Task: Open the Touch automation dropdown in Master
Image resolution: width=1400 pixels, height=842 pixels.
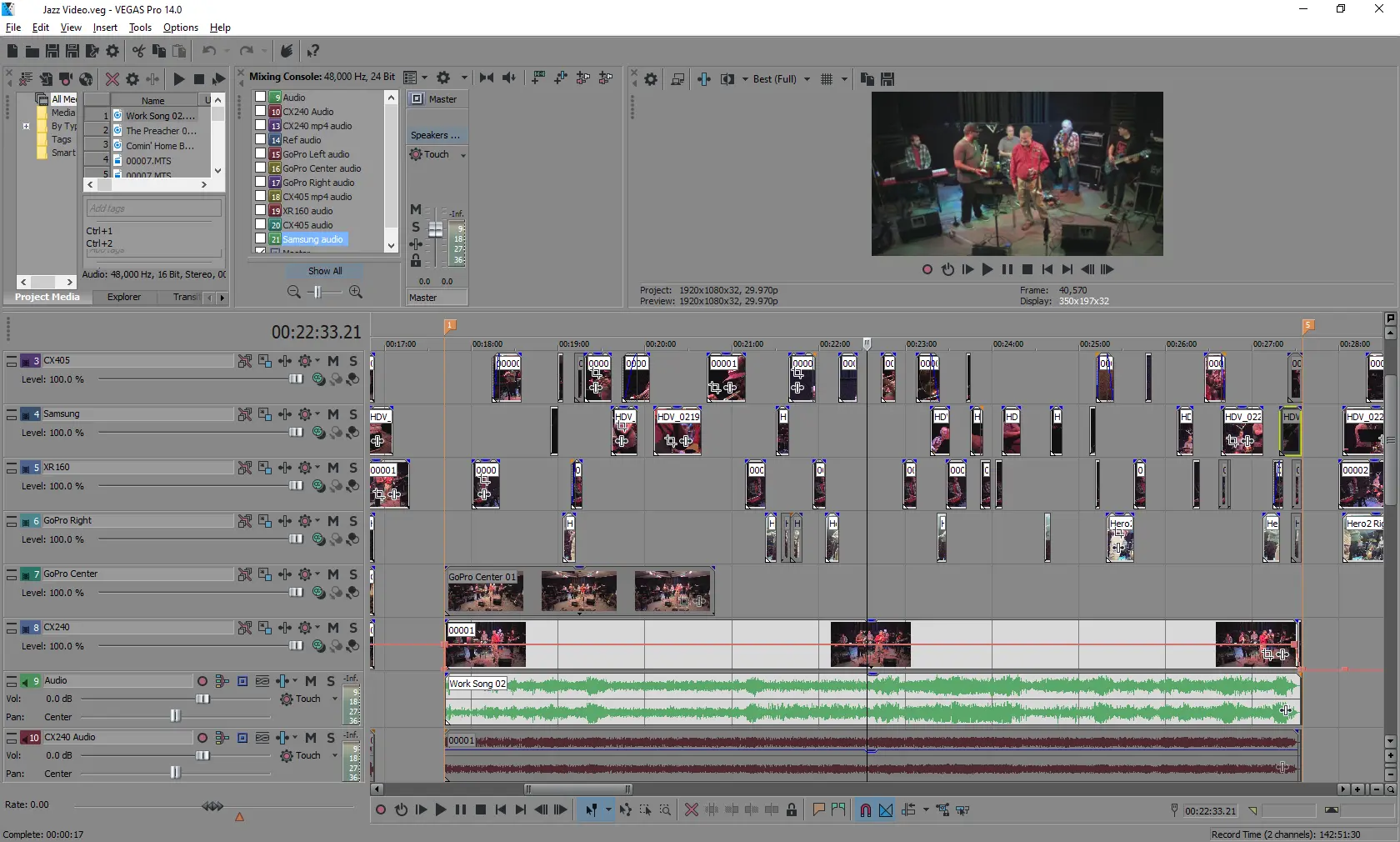Action: tap(462, 155)
